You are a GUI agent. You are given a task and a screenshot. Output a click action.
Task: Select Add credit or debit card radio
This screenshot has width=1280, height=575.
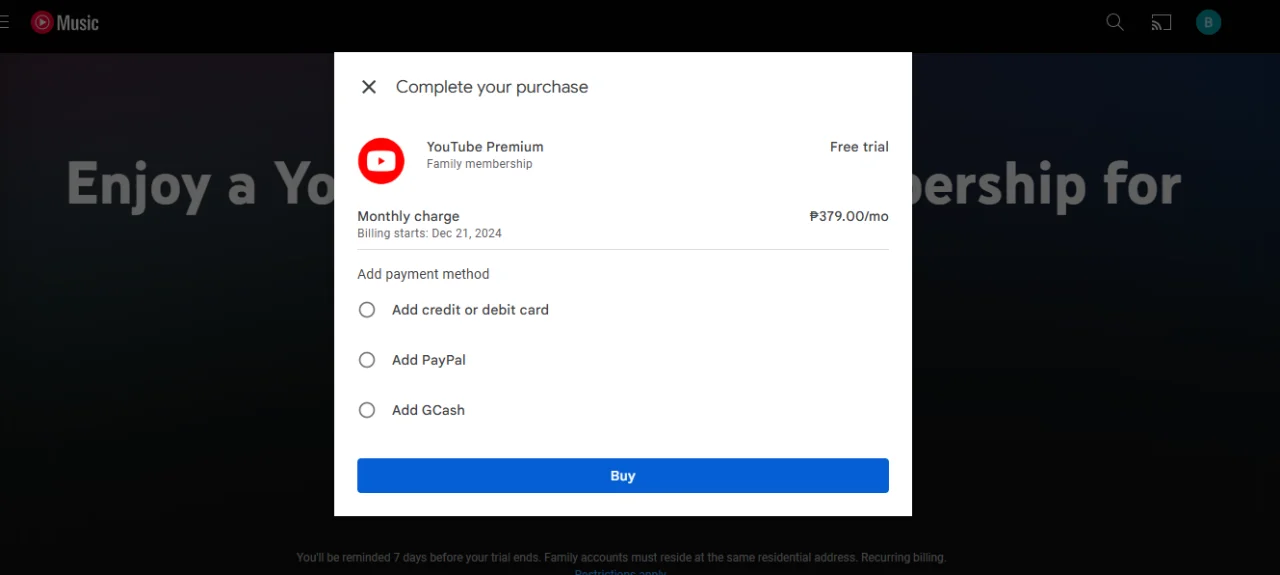point(367,310)
